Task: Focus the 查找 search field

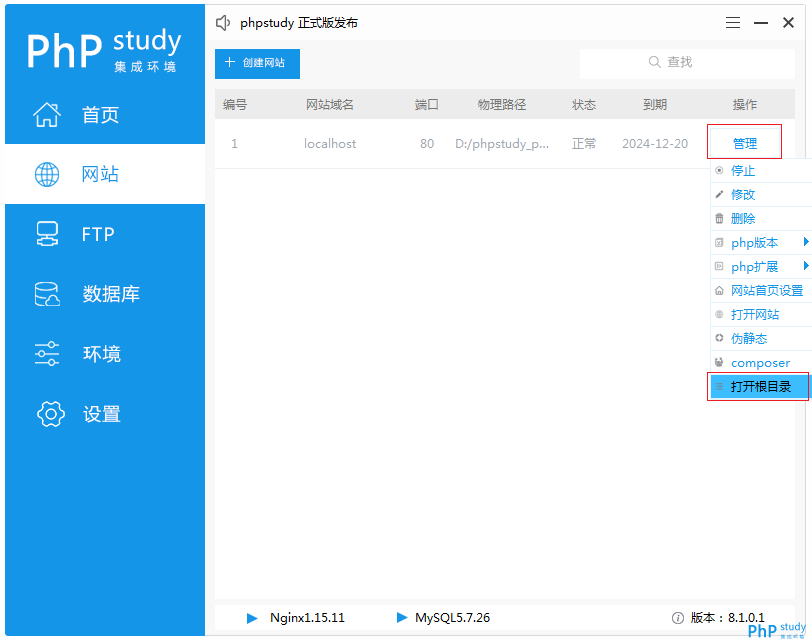Action: 687,64
